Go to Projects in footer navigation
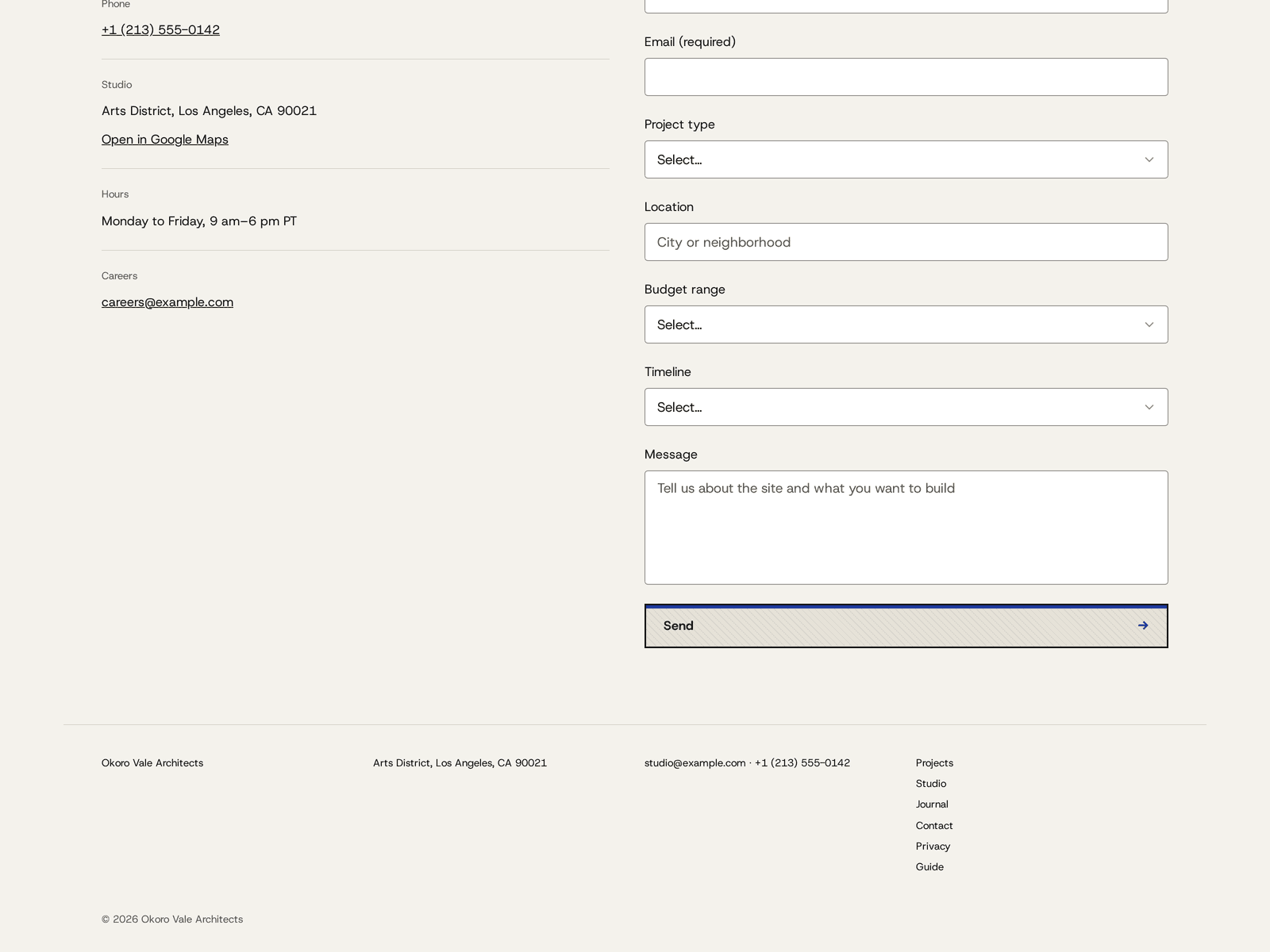Viewport: 1270px width, 952px height. click(x=934, y=763)
